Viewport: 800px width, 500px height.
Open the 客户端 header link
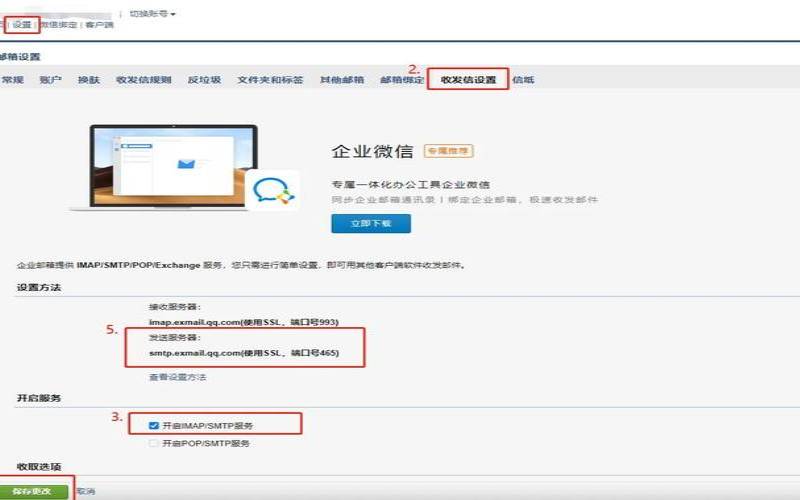point(99,24)
